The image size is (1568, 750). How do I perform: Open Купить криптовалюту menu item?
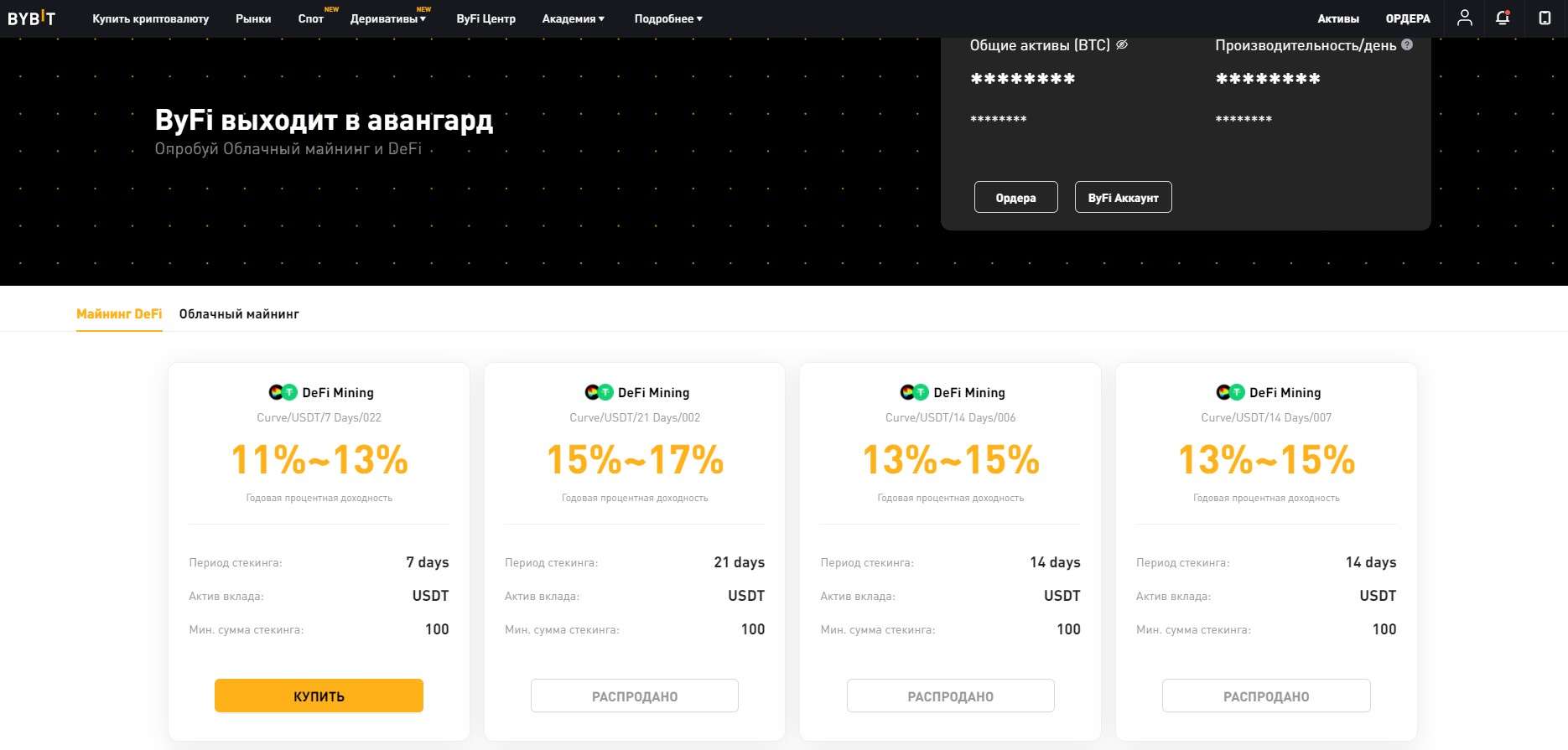click(151, 18)
